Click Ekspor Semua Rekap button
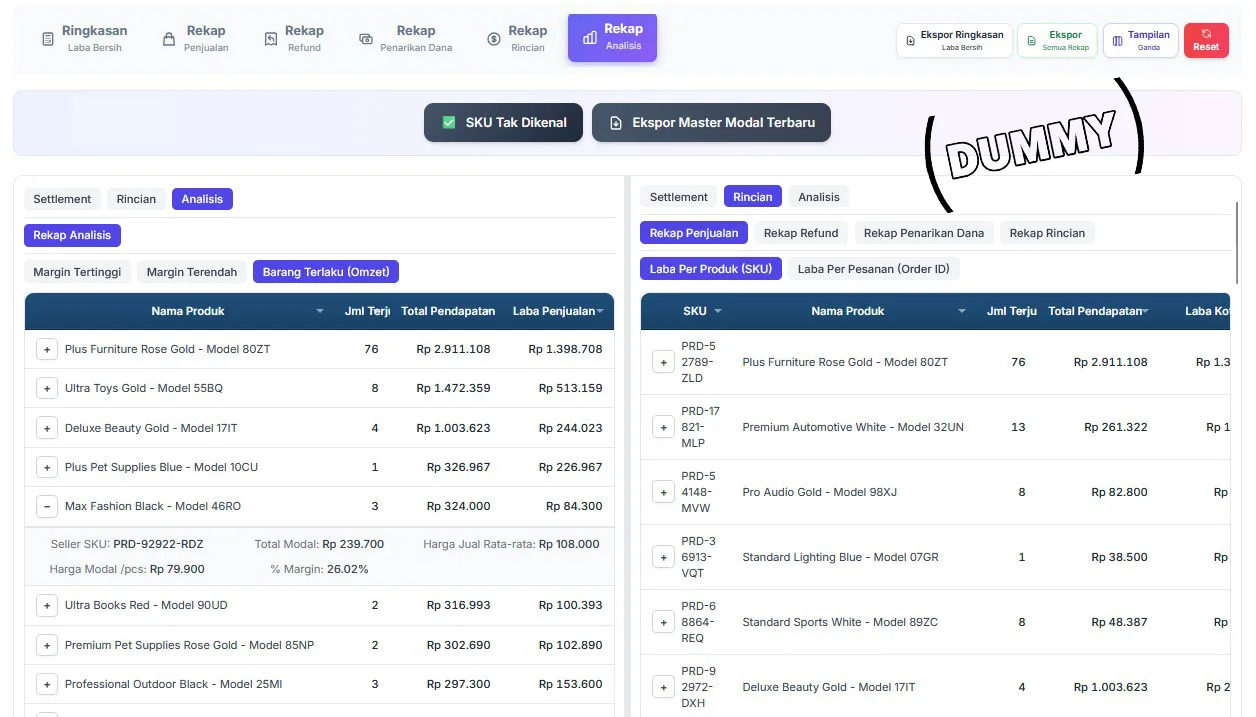The width and height of the screenshot is (1256, 717). pyautogui.click(x=1056, y=40)
